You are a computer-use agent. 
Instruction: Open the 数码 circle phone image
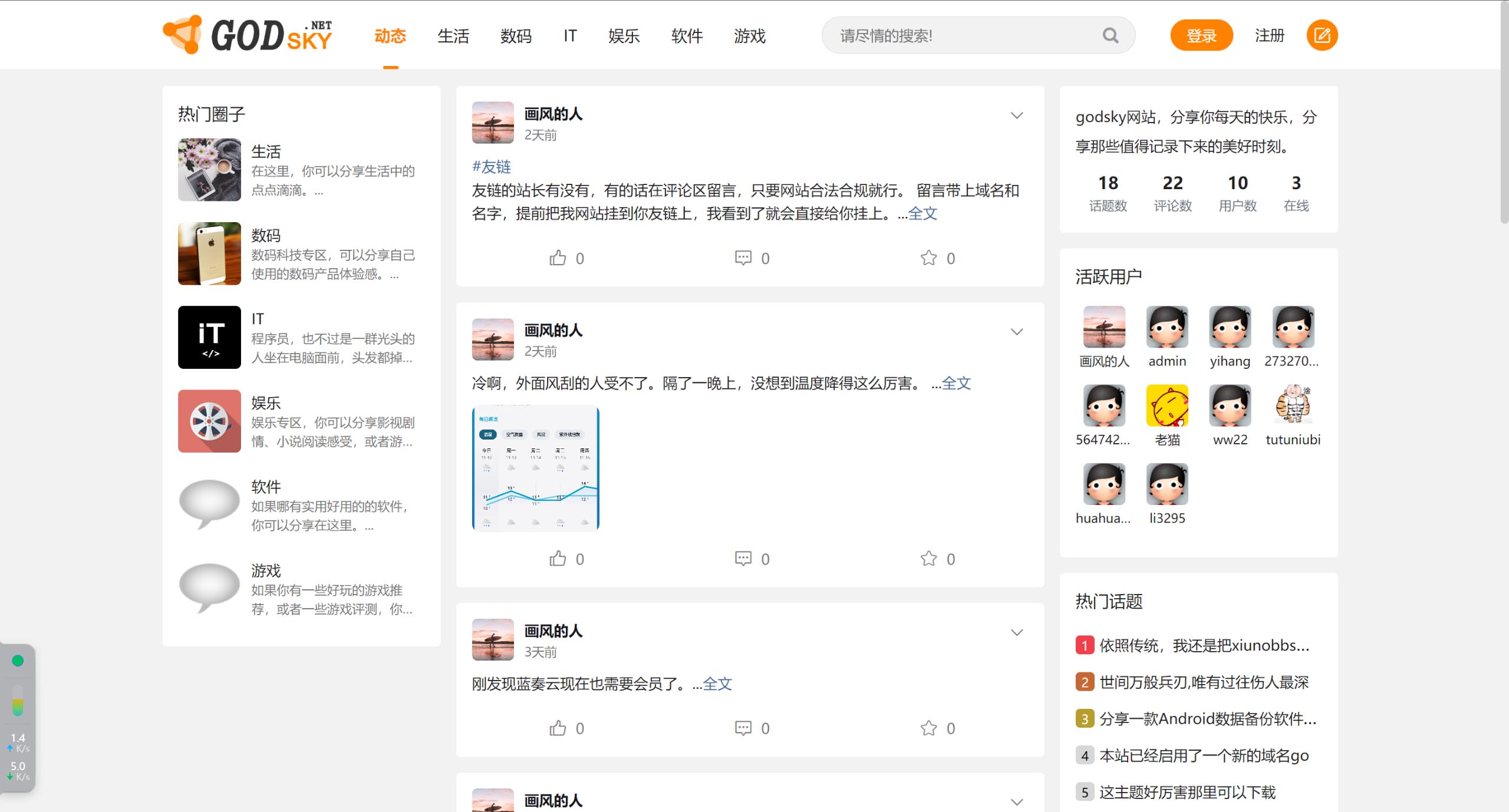[209, 253]
